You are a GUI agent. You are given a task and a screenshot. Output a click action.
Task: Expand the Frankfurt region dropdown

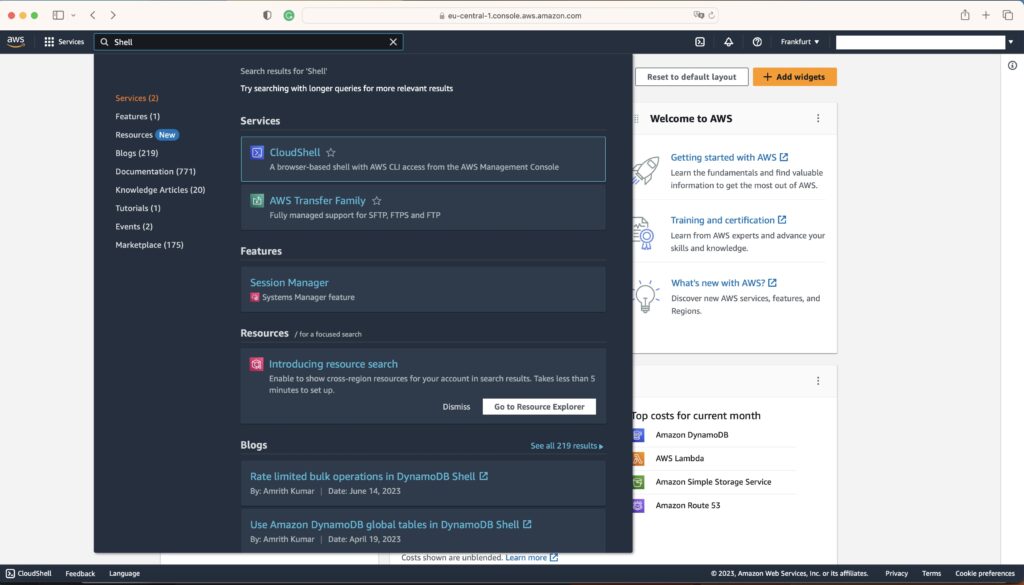point(799,42)
